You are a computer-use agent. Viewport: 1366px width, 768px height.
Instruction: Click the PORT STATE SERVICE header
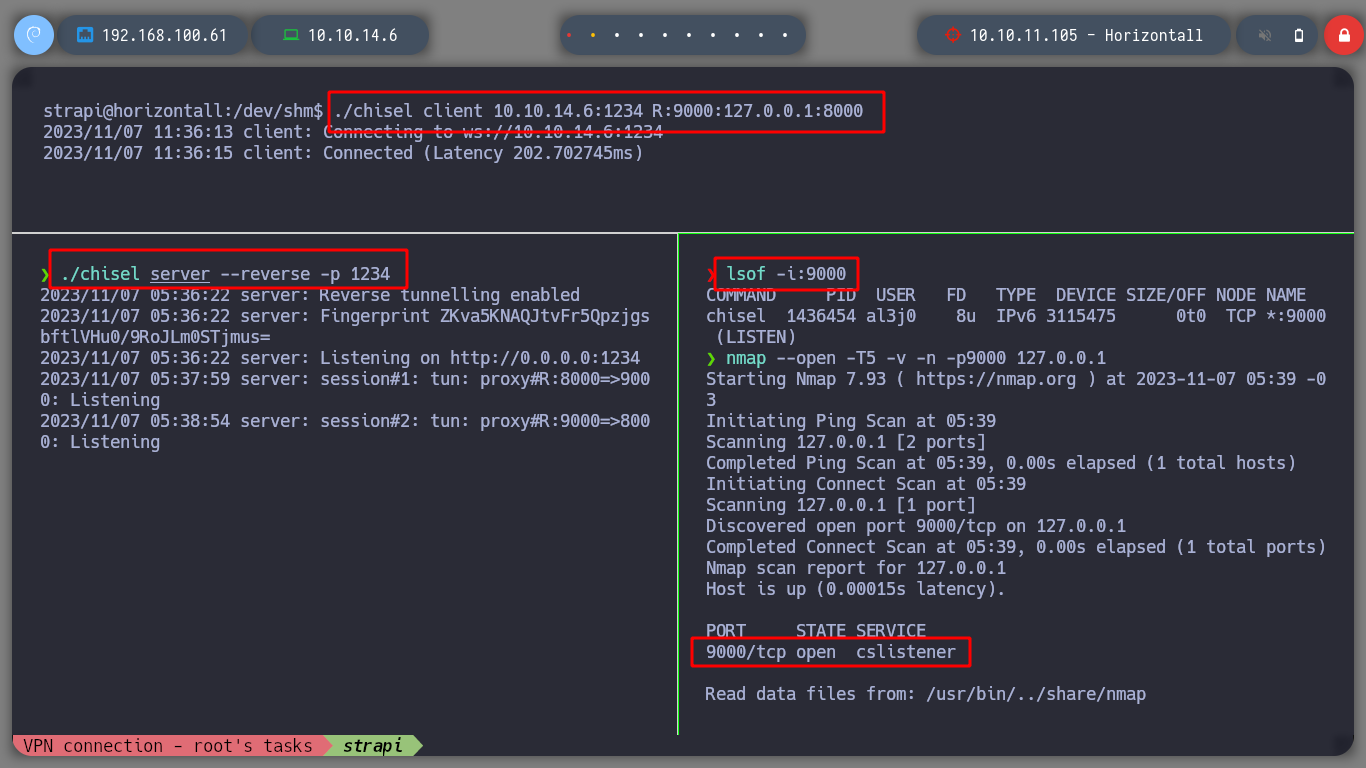[816, 631]
